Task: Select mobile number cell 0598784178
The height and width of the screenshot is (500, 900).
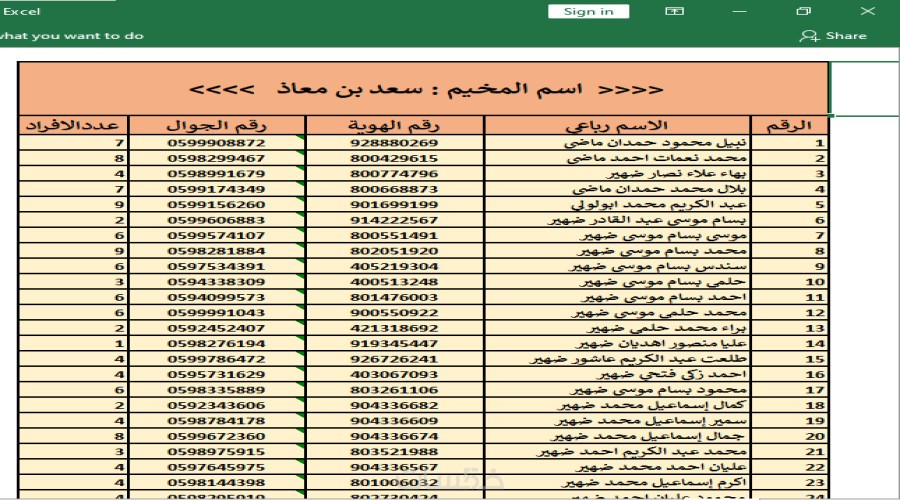Action: click(x=217, y=421)
